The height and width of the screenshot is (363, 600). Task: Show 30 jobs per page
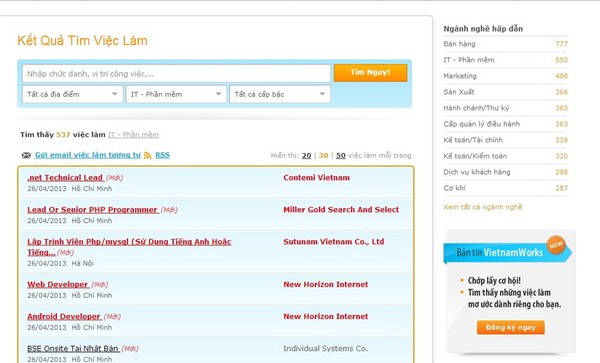[324, 155]
